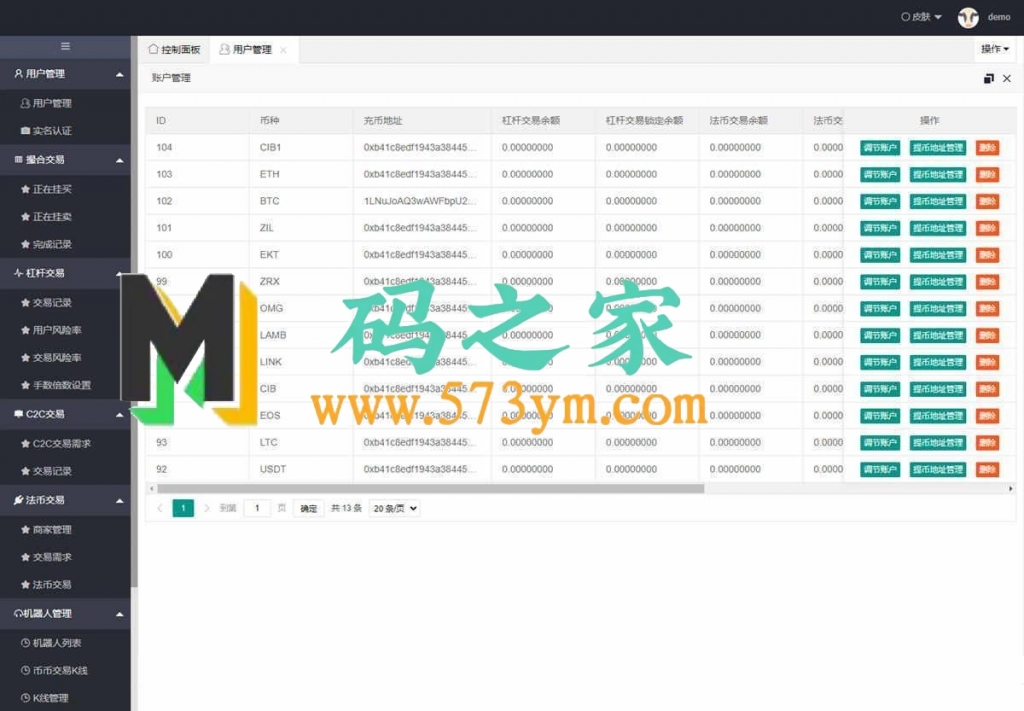Viewport: 1024px width, 711px height.
Task: Open 正在挂卖 in the sidebar
Action: (46, 217)
